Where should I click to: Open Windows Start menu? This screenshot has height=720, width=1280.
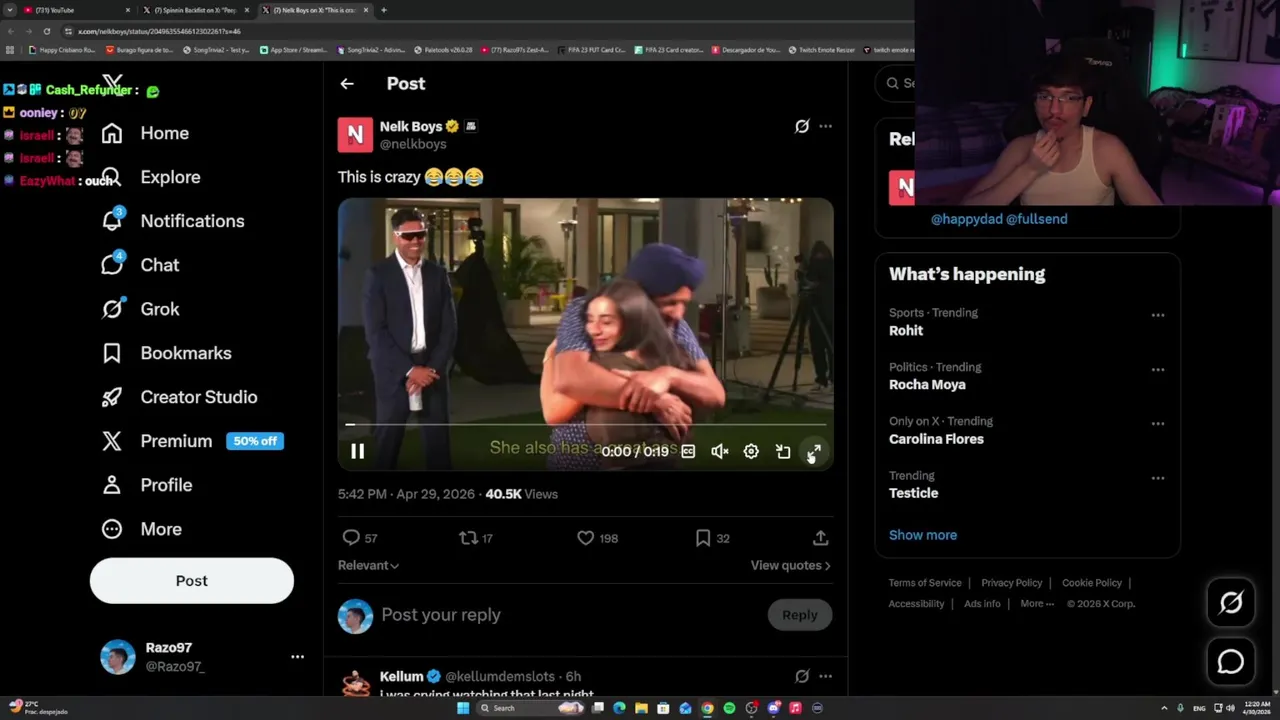coord(463,708)
